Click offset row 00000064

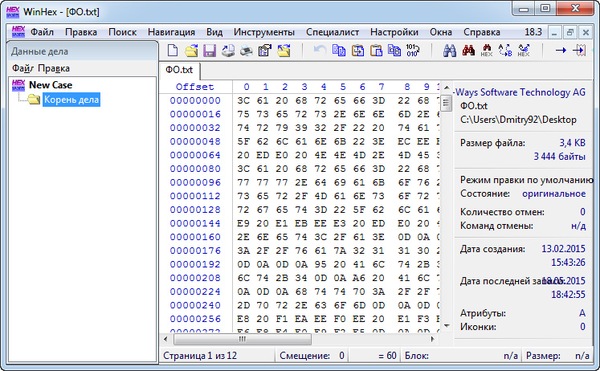tap(195, 155)
